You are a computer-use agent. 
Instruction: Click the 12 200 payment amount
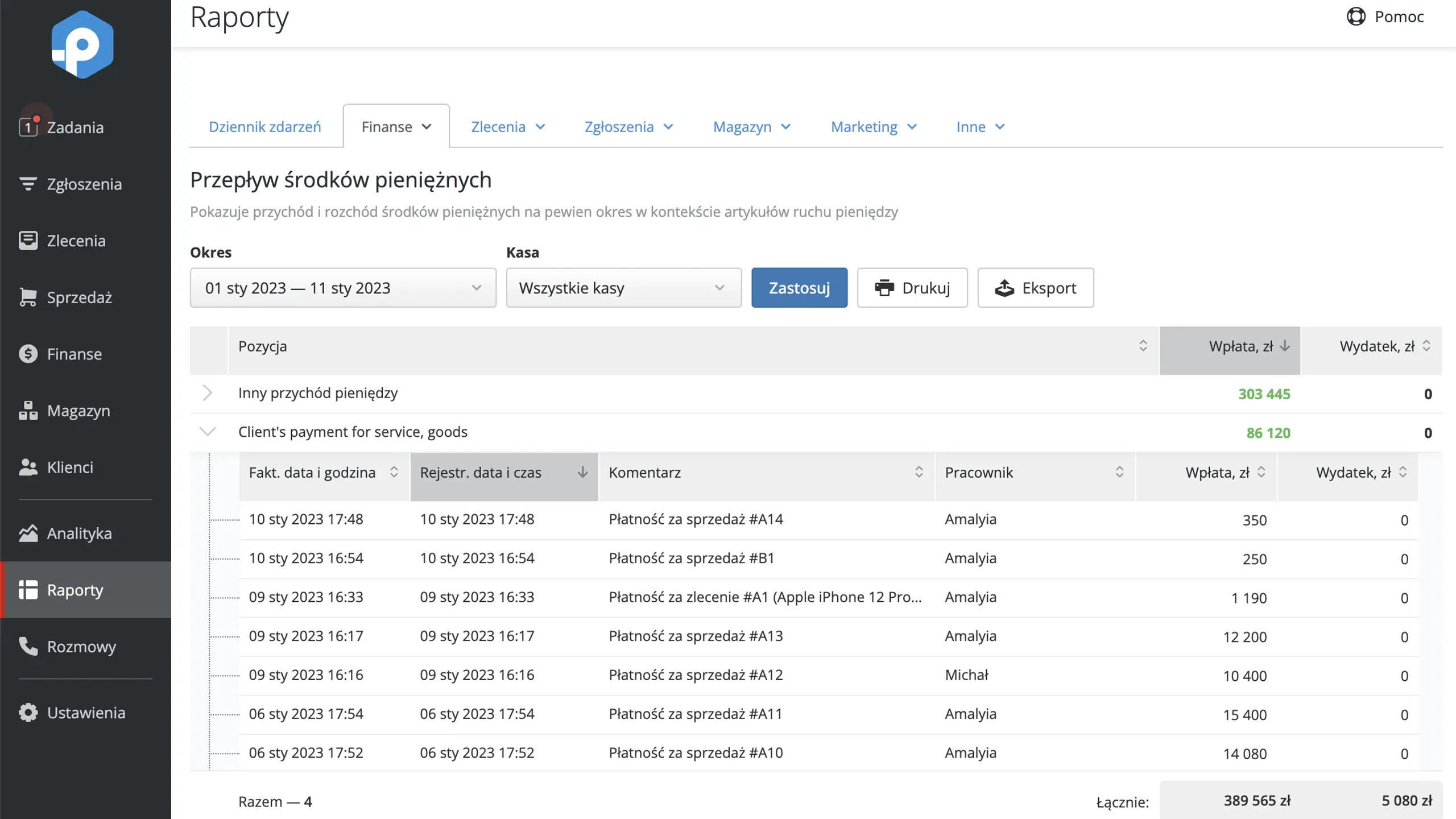point(1244,637)
